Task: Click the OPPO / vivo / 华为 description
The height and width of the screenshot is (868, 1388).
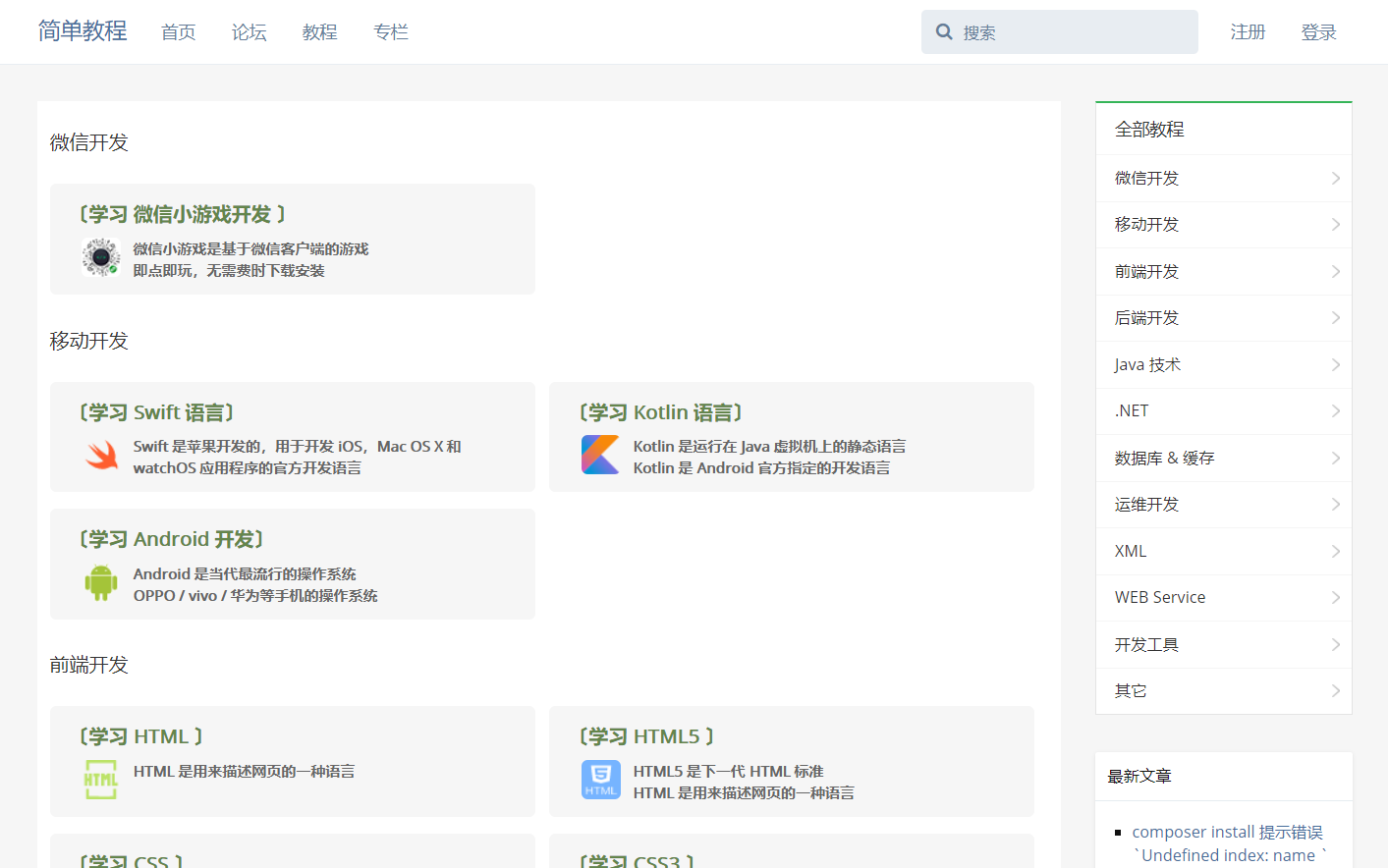Action: pos(255,595)
